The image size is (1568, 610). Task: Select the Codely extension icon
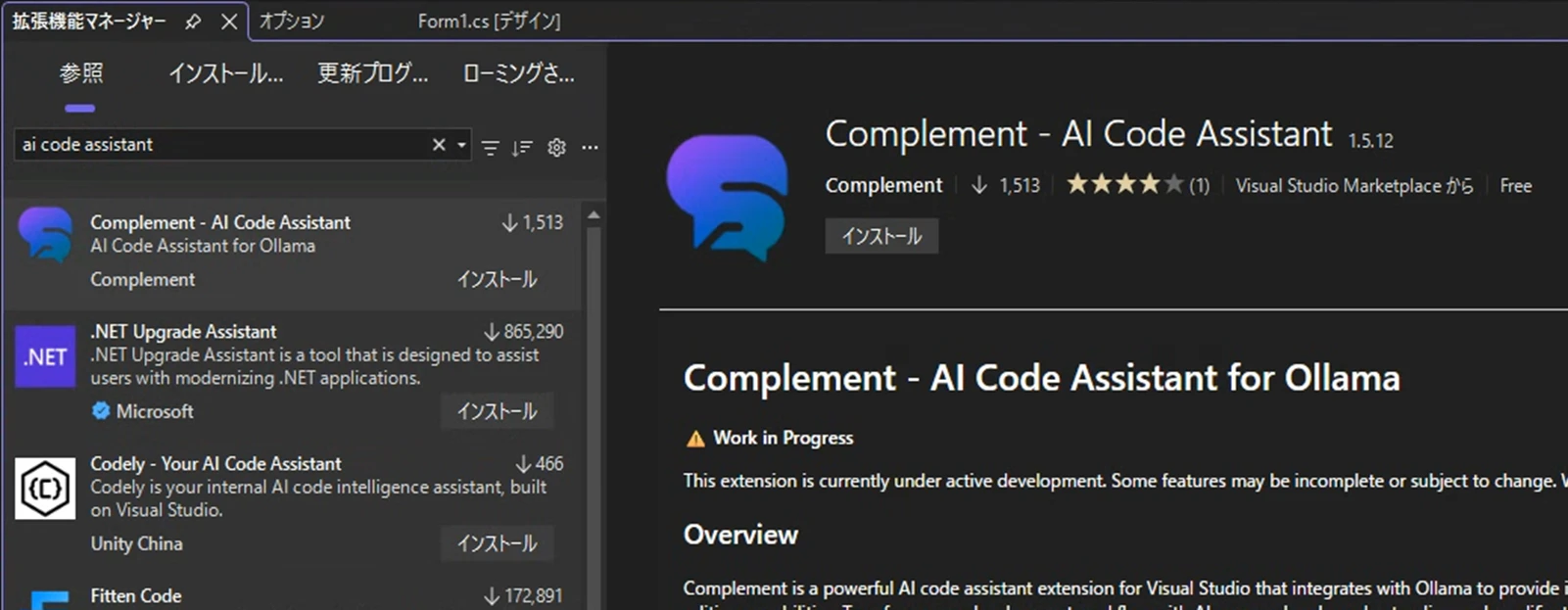click(x=45, y=488)
